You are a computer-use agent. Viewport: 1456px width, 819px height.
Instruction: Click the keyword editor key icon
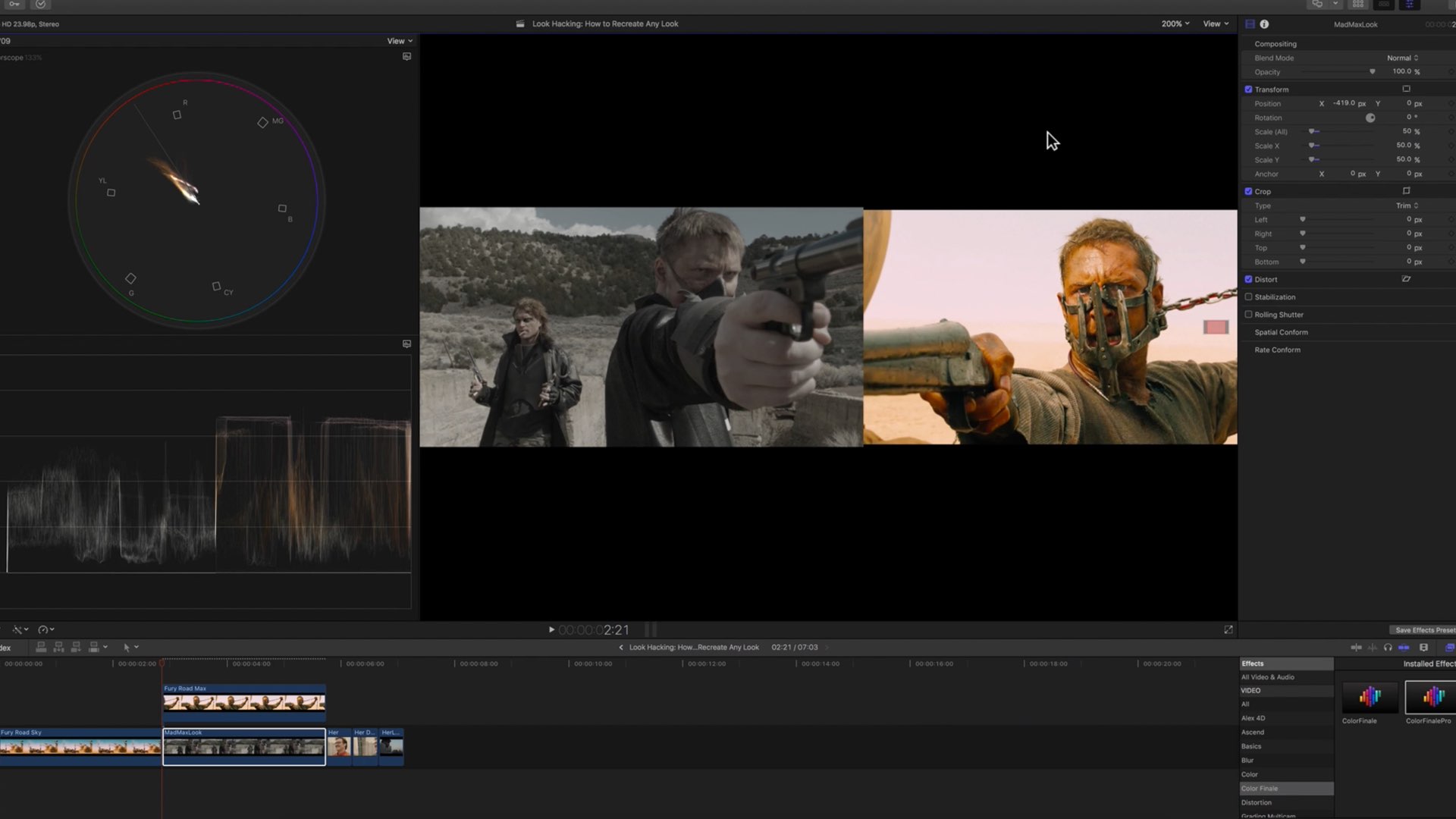click(x=14, y=5)
